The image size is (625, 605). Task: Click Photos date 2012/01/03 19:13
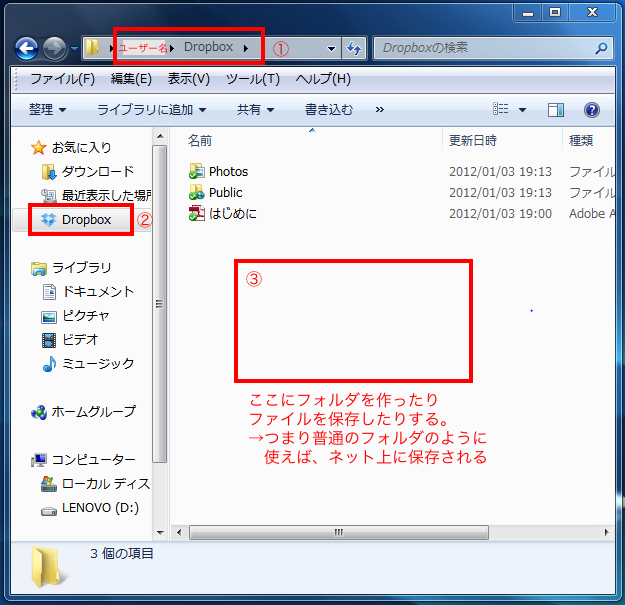[500, 172]
